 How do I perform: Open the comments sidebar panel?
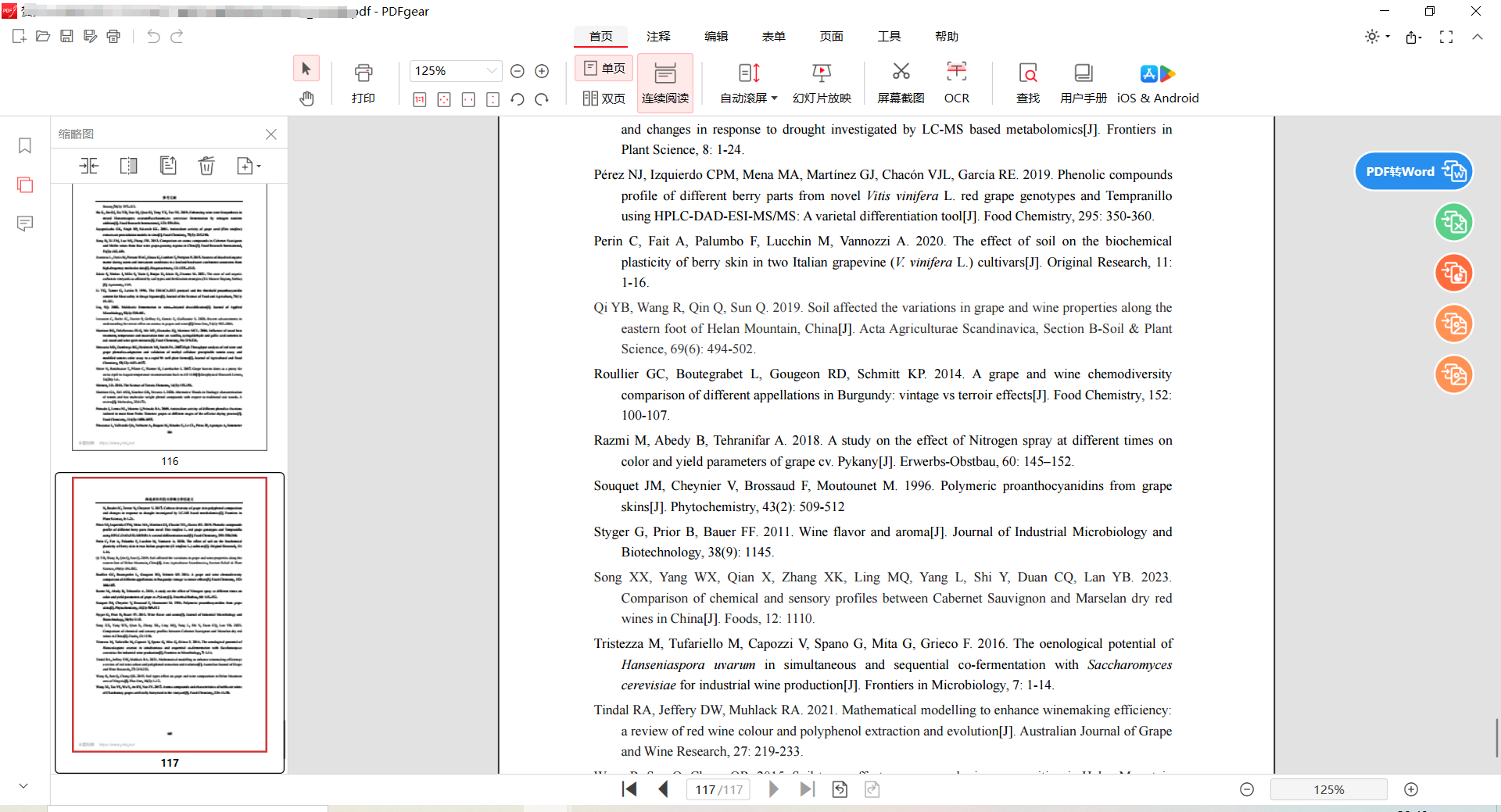coord(25,224)
